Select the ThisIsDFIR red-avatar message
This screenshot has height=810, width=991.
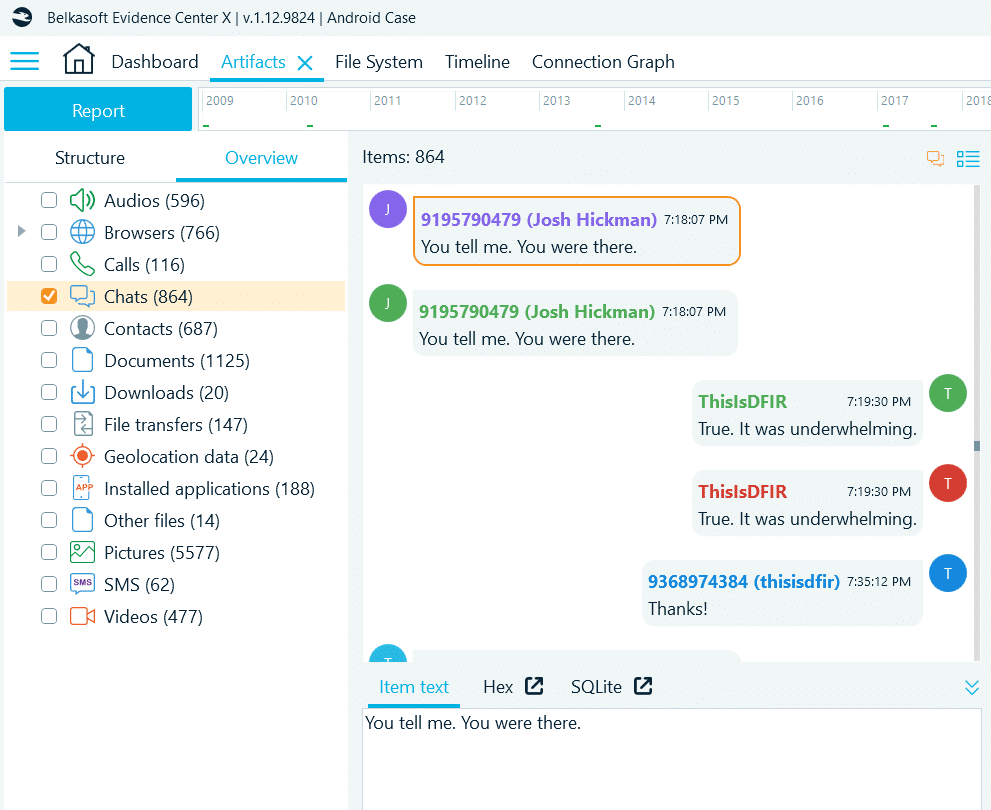tap(806, 505)
